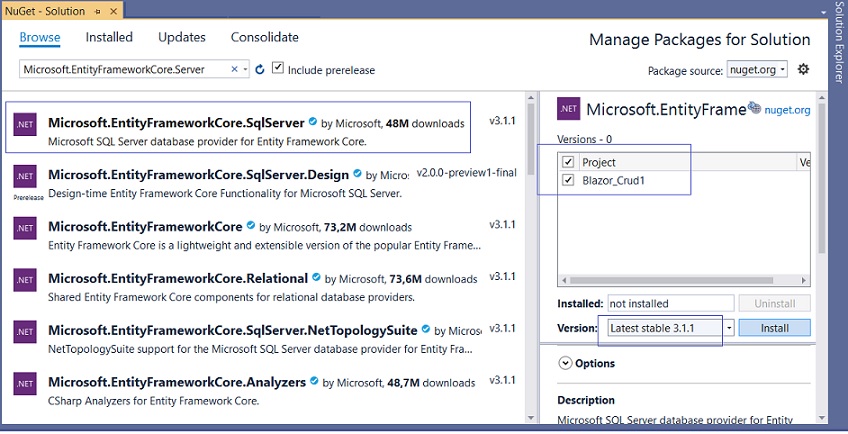This screenshot has height=434, width=848.
Task: Click the Installed 'not installed' field
Action: 671,304
